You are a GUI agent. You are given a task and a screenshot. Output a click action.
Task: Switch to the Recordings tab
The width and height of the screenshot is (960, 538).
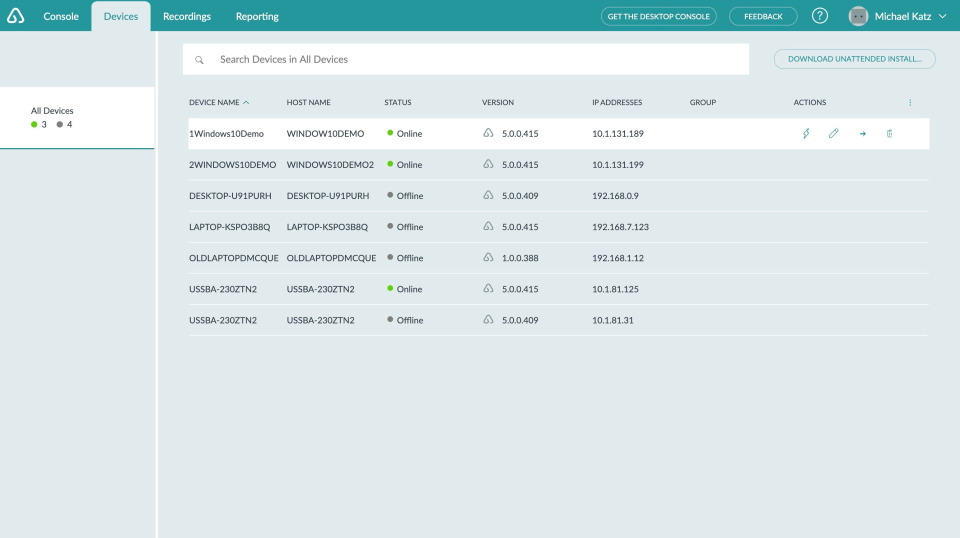(x=187, y=17)
